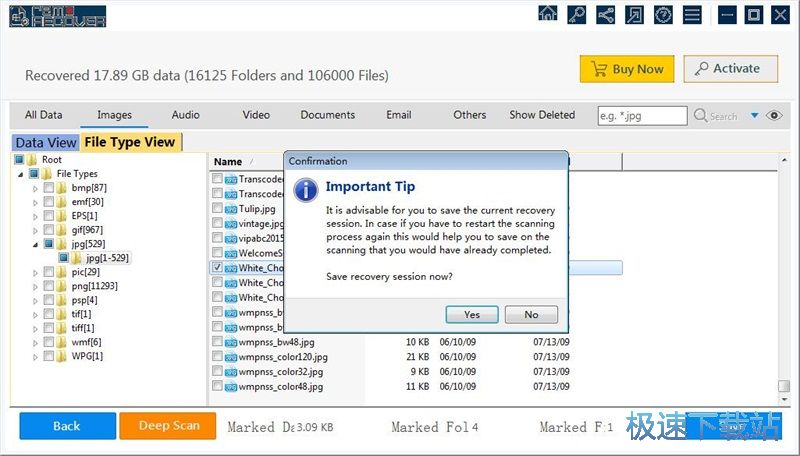Open the help question mark icon
800x456 pixels.
pyautogui.click(x=663, y=15)
